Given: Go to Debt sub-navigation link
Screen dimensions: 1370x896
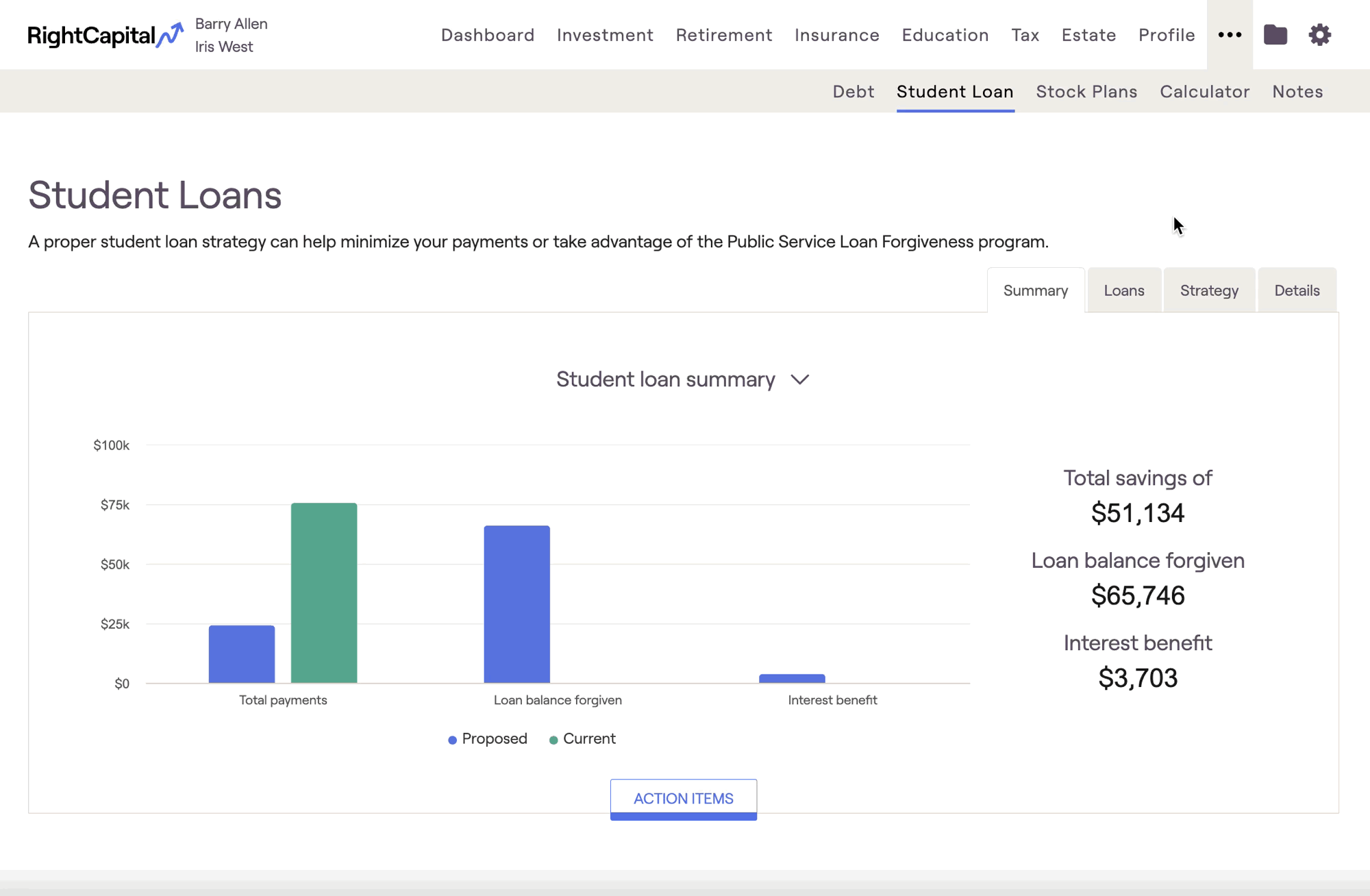Looking at the screenshot, I should (853, 92).
